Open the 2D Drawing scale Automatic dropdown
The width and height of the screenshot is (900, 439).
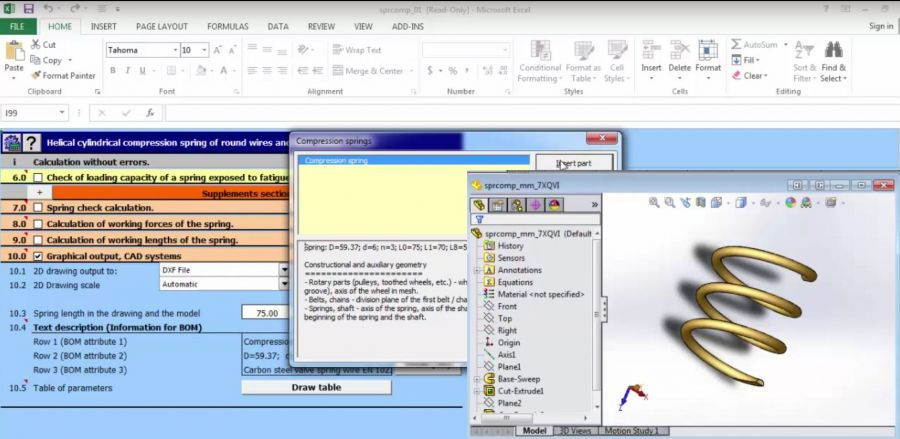click(x=284, y=284)
